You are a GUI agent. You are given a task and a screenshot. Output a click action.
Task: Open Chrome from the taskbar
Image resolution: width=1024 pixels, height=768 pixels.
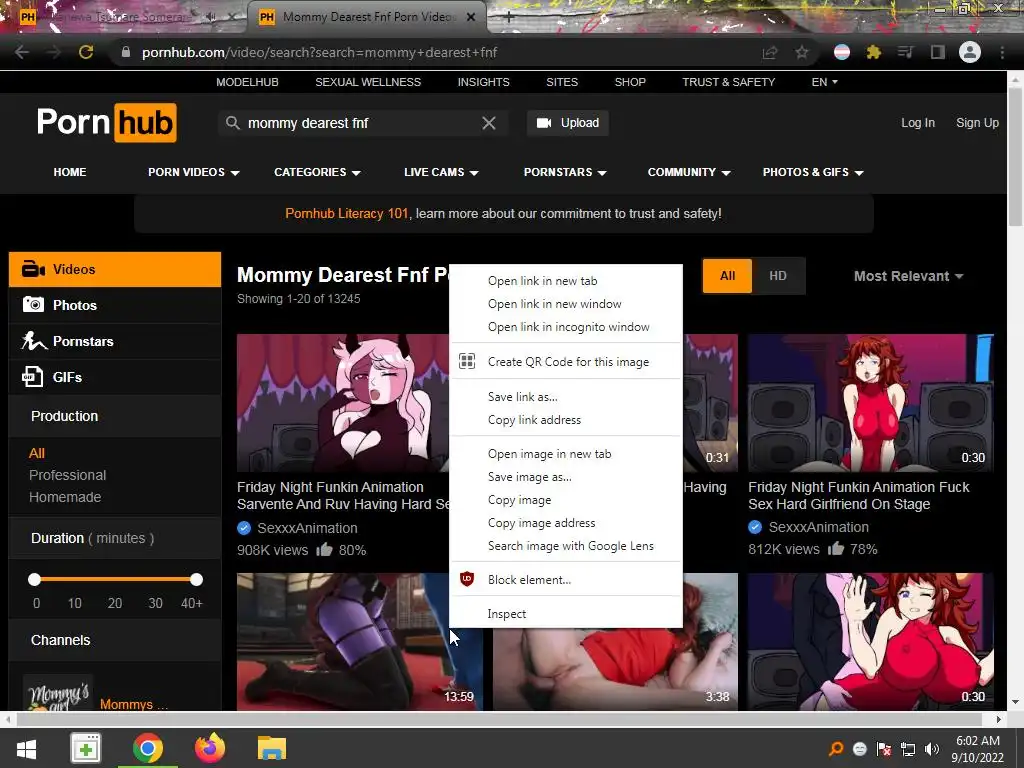click(x=148, y=748)
